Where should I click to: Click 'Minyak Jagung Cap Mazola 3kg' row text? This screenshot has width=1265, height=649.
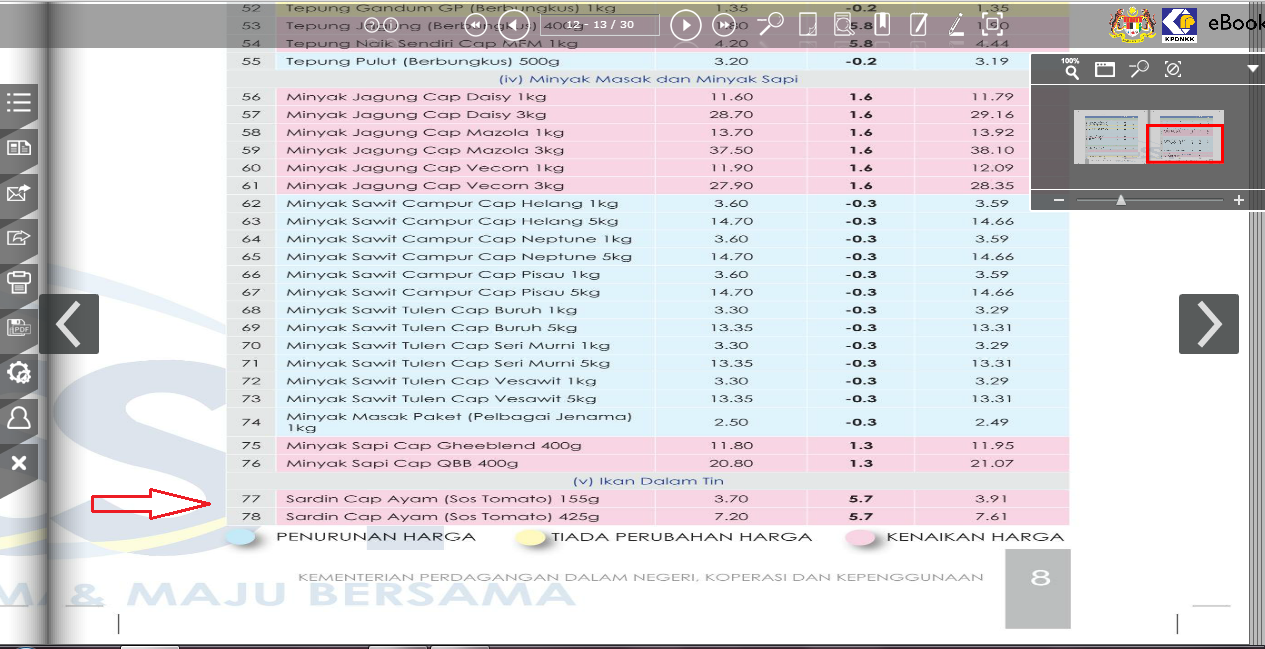click(425, 150)
